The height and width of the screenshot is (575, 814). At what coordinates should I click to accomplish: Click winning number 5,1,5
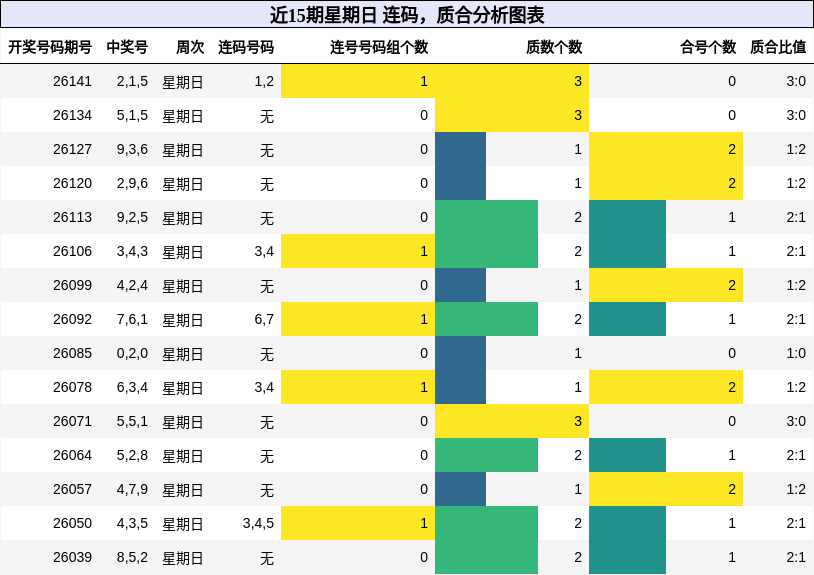132,115
